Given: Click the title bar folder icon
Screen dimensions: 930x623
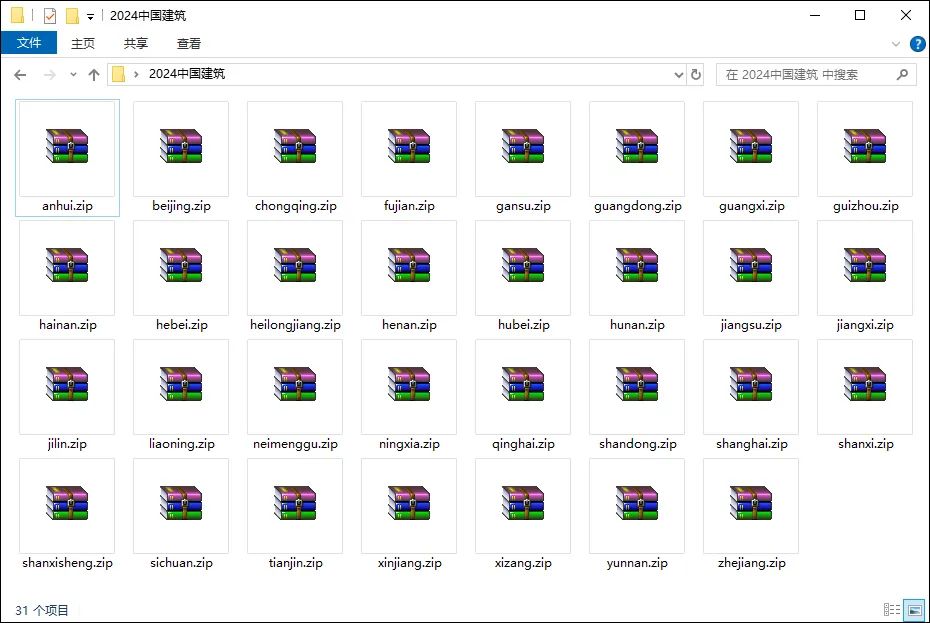Looking at the screenshot, I should 18,15.
